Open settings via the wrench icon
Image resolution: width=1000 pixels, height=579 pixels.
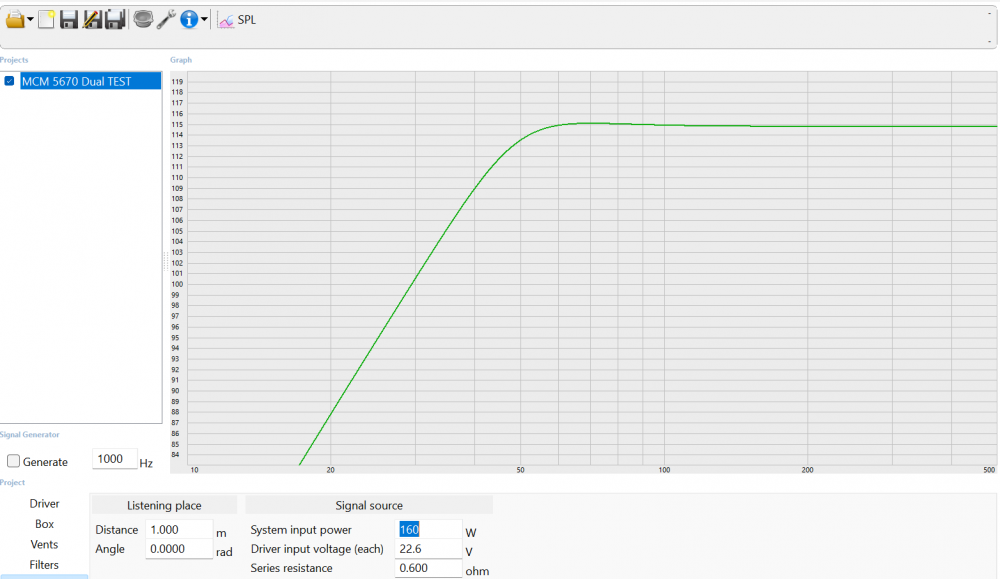[166, 19]
